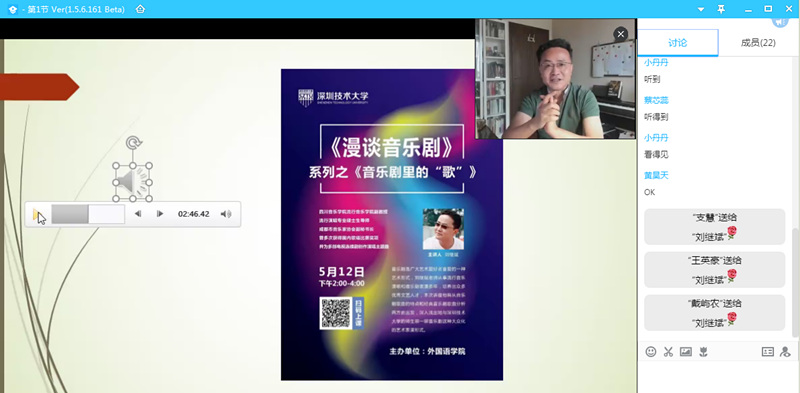The width and height of the screenshot is (800, 393).
Task: Click the speaker audio object on slide
Action: 132,182
